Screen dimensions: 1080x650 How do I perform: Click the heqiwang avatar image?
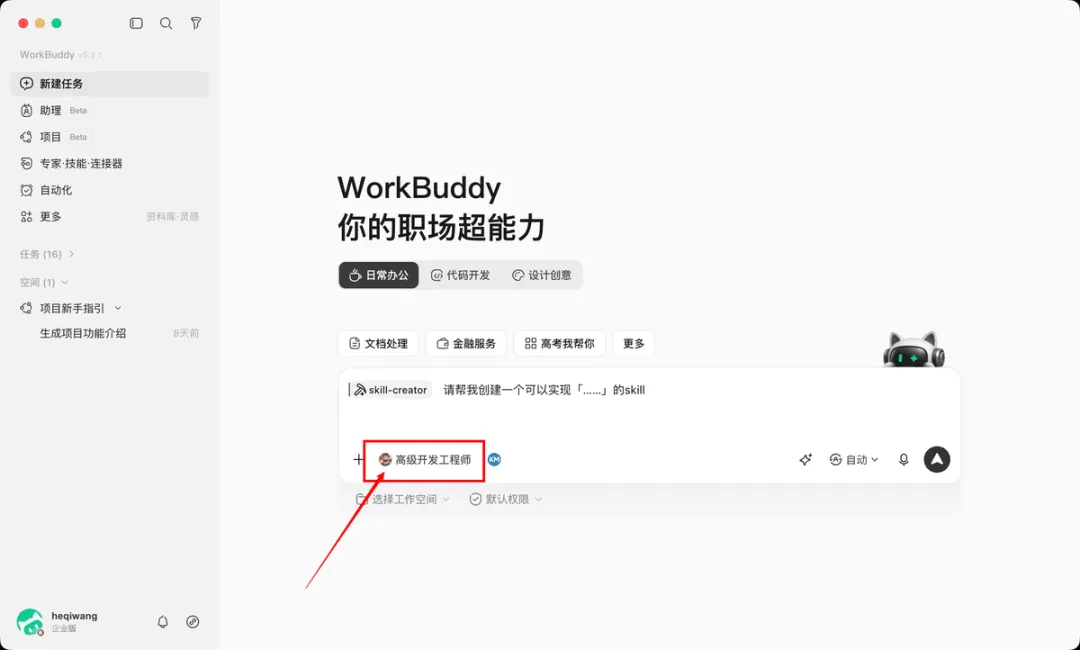click(30, 621)
